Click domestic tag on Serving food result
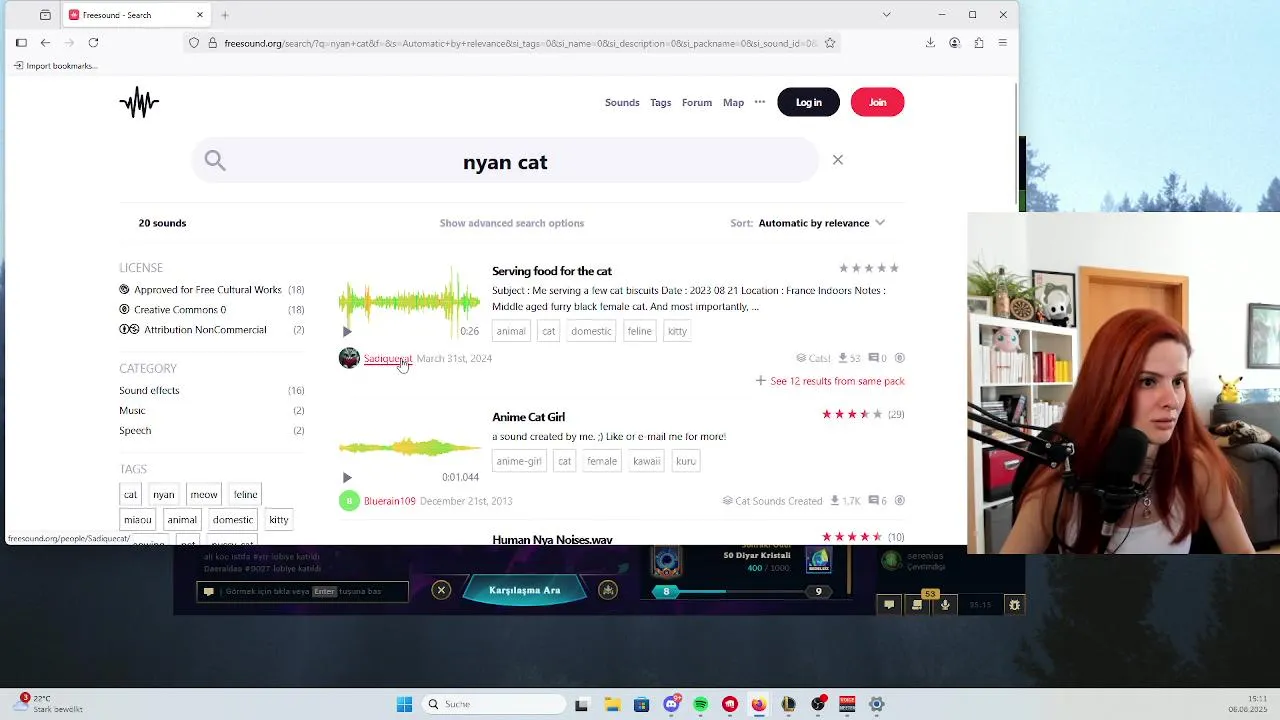This screenshot has height=720, width=1280. (x=591, y=331)
